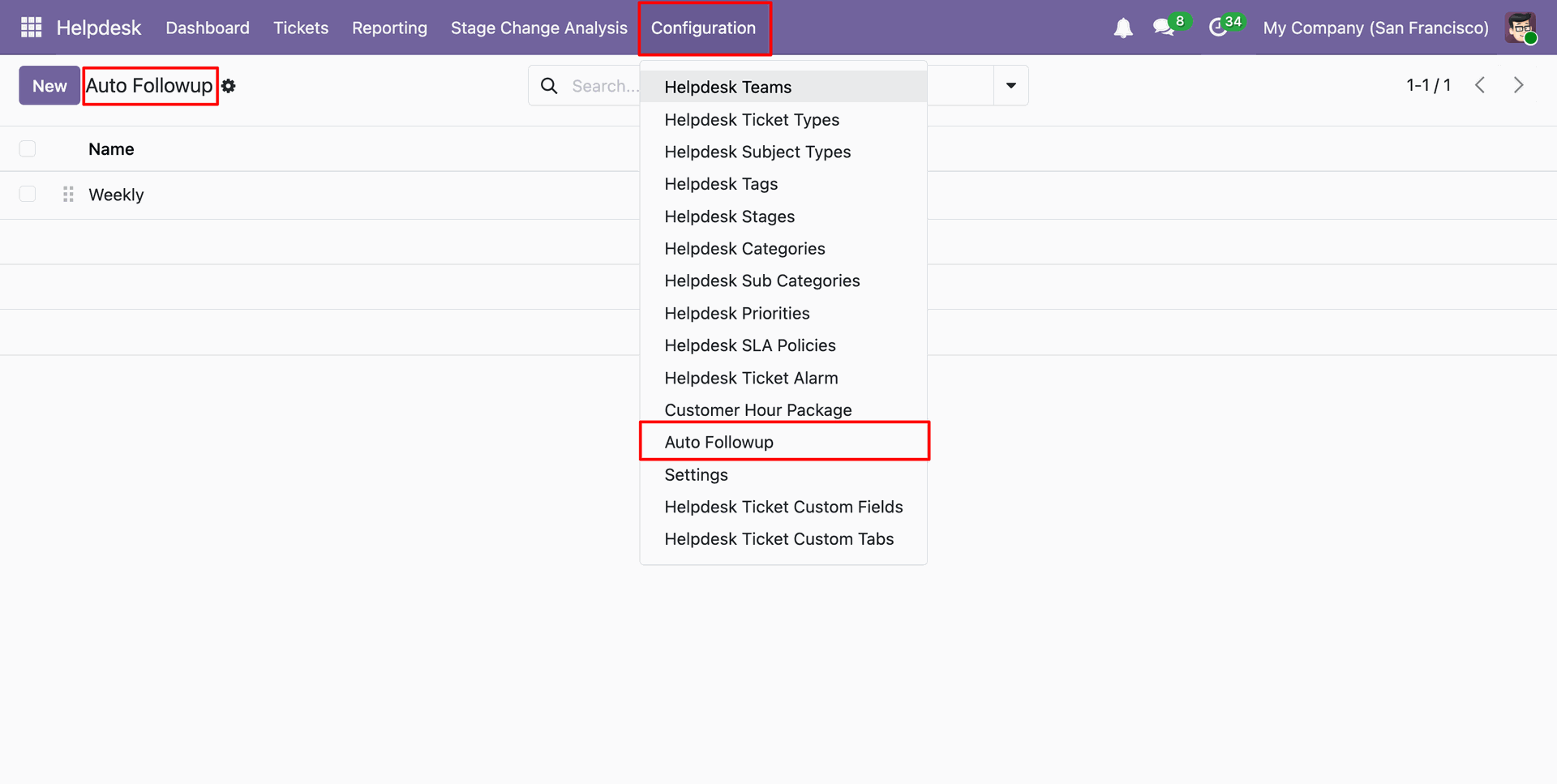Viewport: 1557px width, 784px height.
Task: Click the search magnifier icon
Action: click(x=549, y=86)
